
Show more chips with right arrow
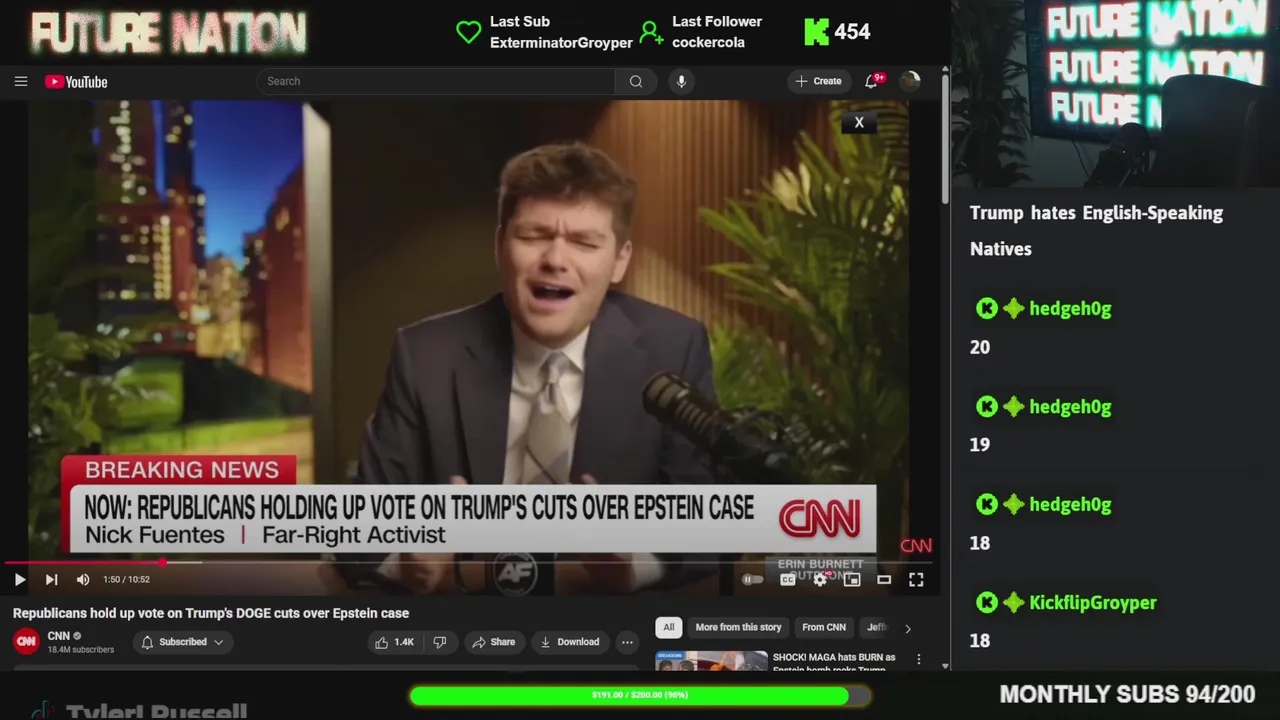pos(907,628)
